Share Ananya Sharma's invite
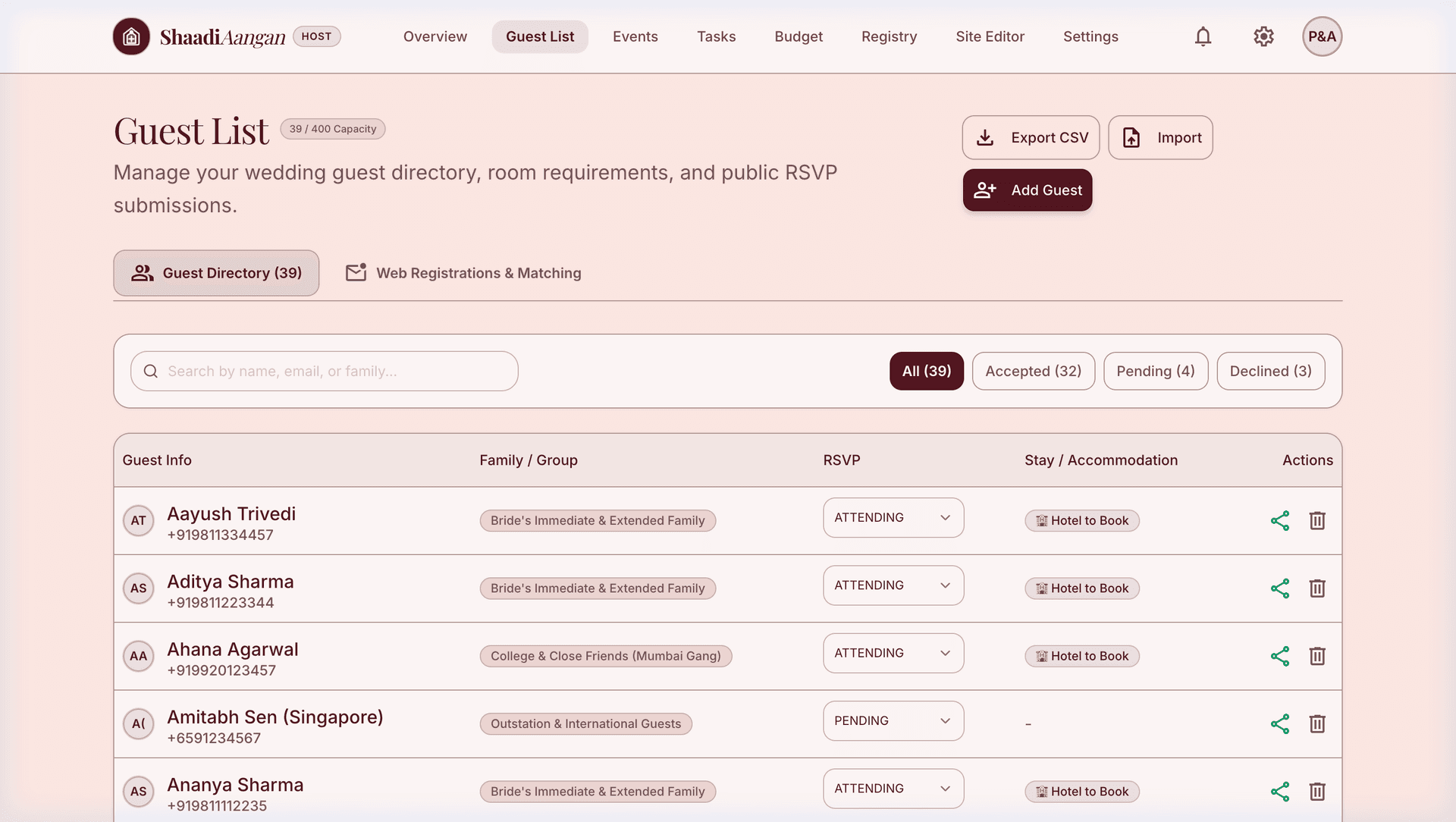Image resolution: width=1456 pixels, height=822 pixels. [x=1280, y=792]
